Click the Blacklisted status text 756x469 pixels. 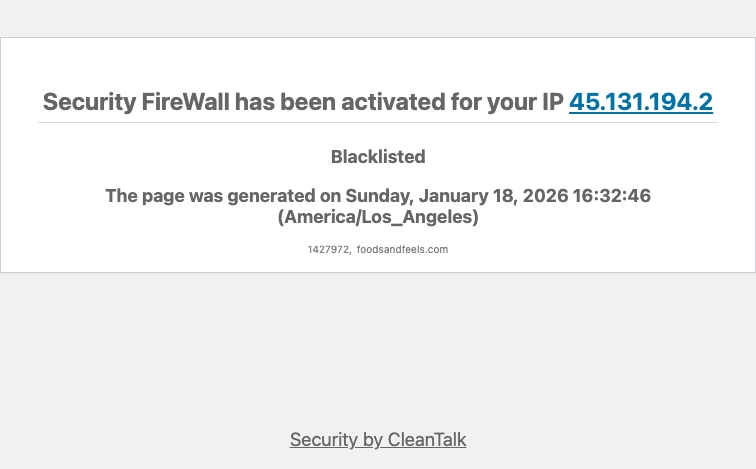[x=378, y=157]
